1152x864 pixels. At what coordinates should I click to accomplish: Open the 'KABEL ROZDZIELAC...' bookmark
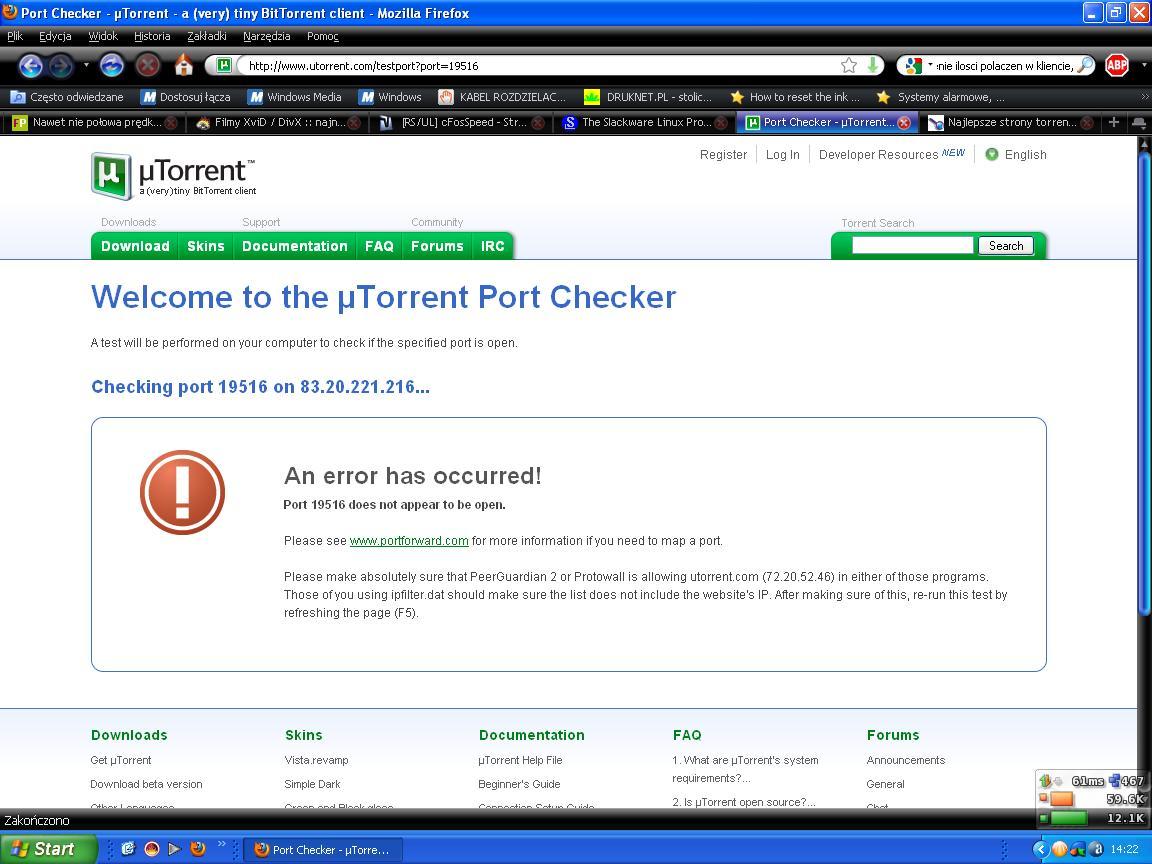(x=503, y=96)
